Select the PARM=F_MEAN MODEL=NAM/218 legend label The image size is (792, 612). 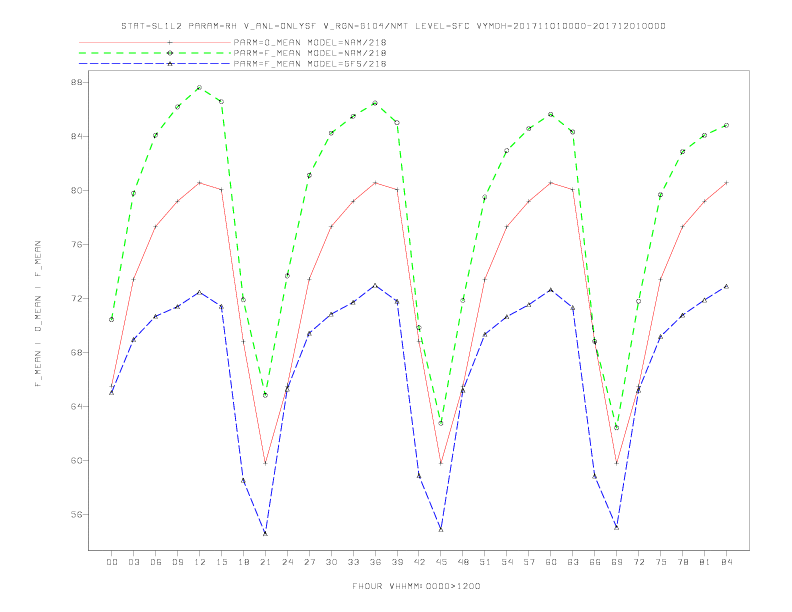click(310, 53)
